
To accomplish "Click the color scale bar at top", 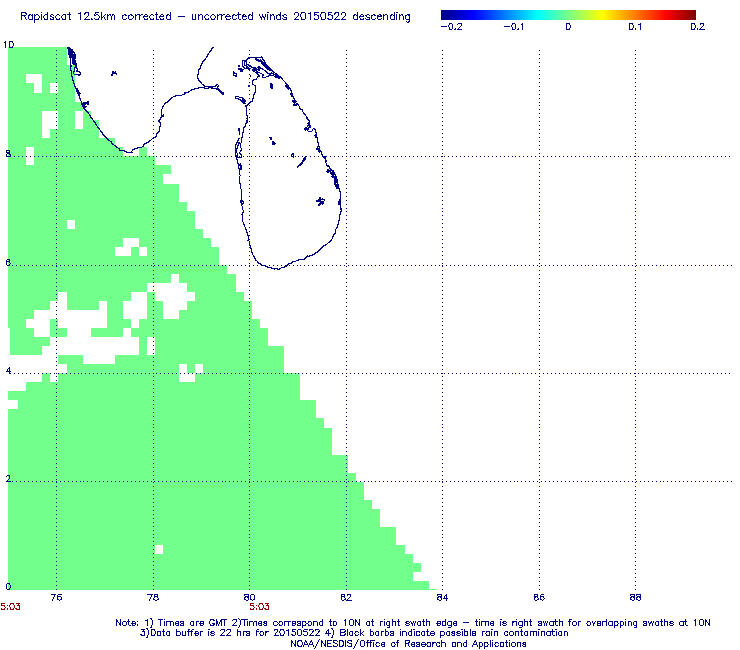I will click(x=568, y=15).
